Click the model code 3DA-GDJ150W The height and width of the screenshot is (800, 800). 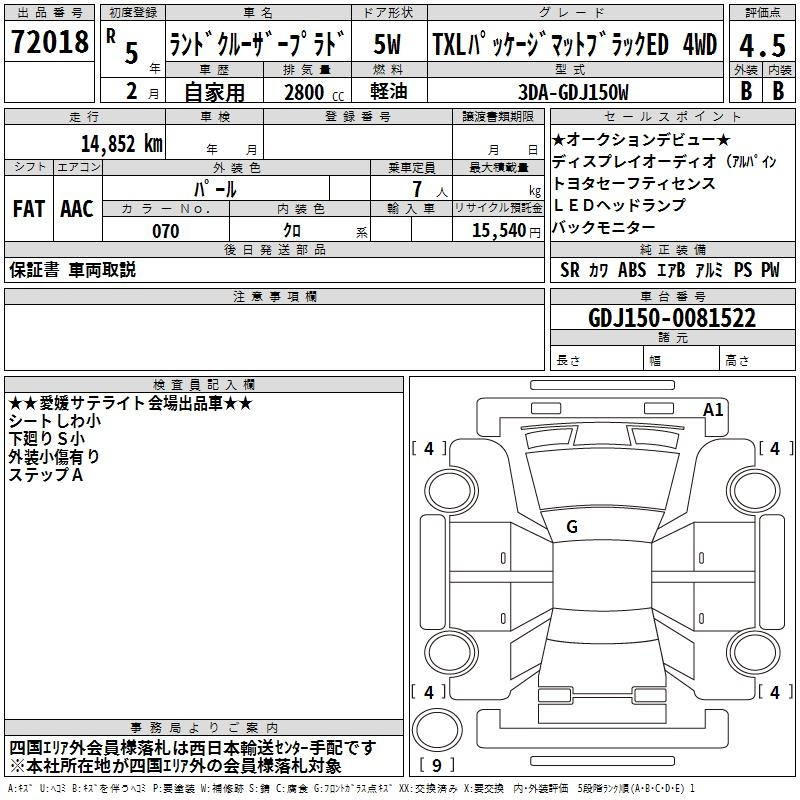[x=573, y=92]
